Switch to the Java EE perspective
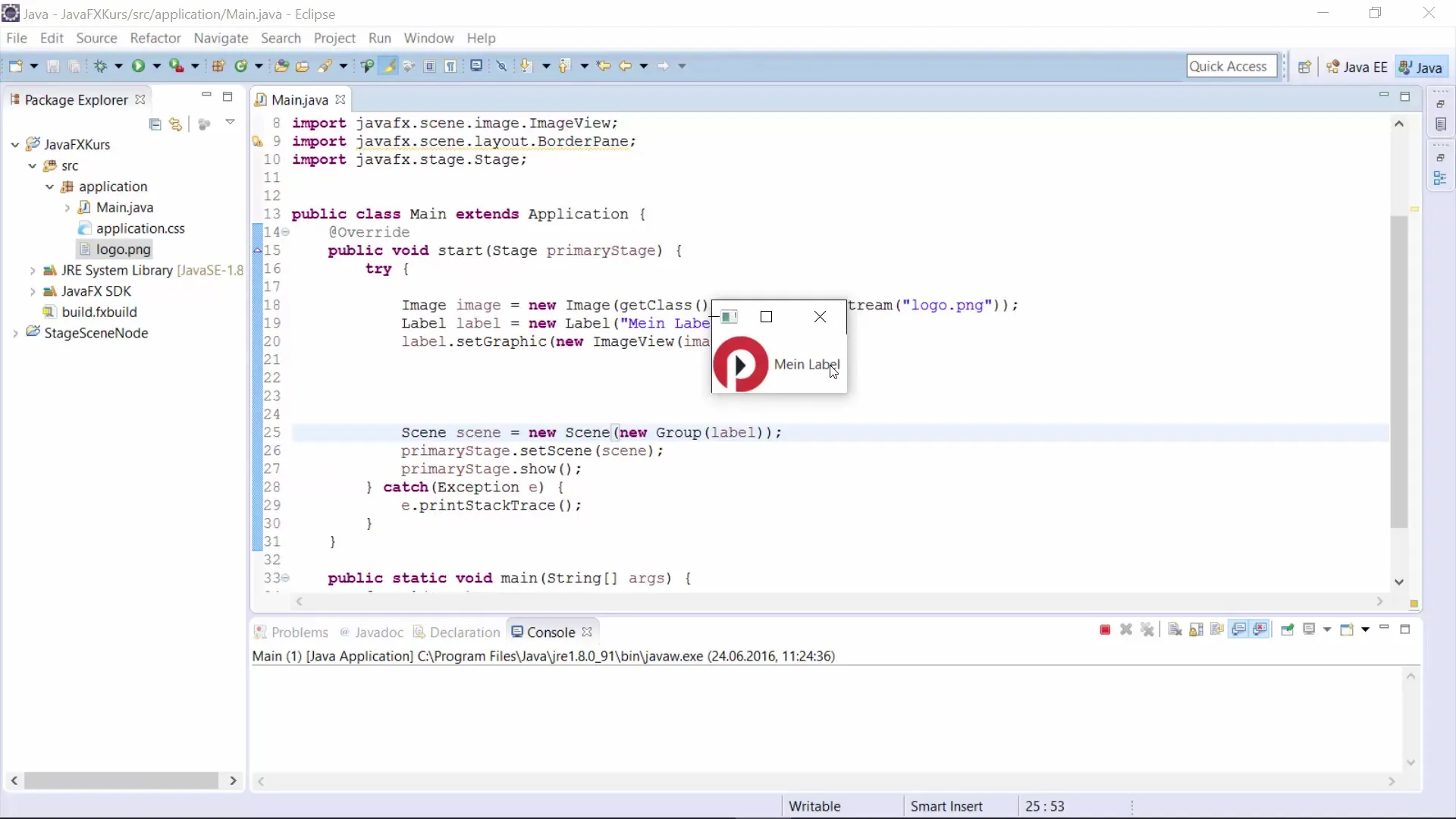1456x819 pixels. point(1357,67)
